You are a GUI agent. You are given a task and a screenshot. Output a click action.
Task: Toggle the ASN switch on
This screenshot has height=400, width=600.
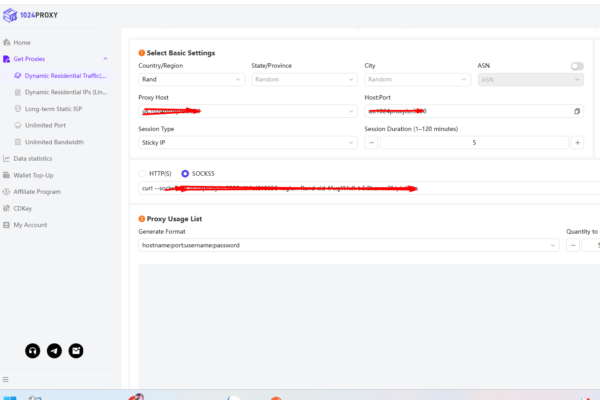point(577,65)
